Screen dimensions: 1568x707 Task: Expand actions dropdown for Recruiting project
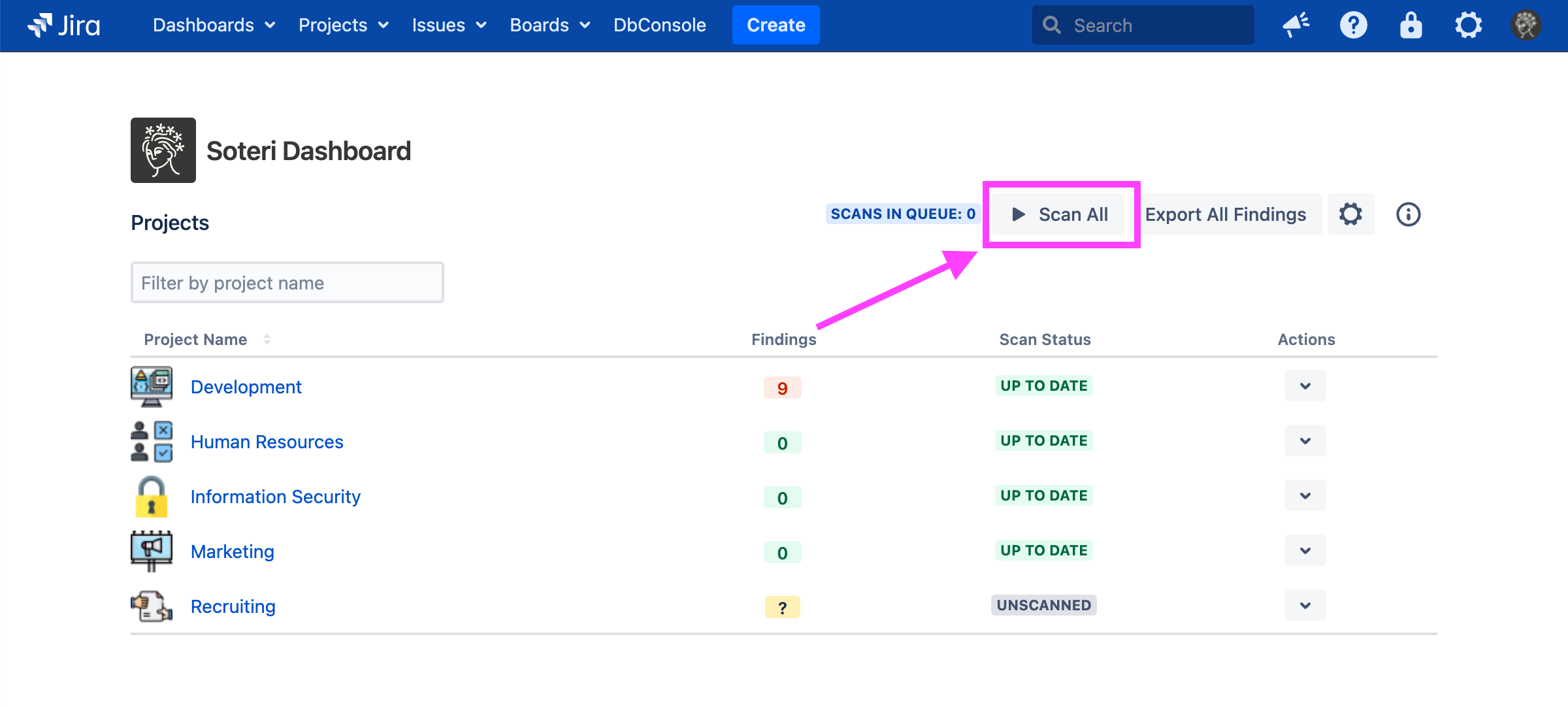[1305, 606]
